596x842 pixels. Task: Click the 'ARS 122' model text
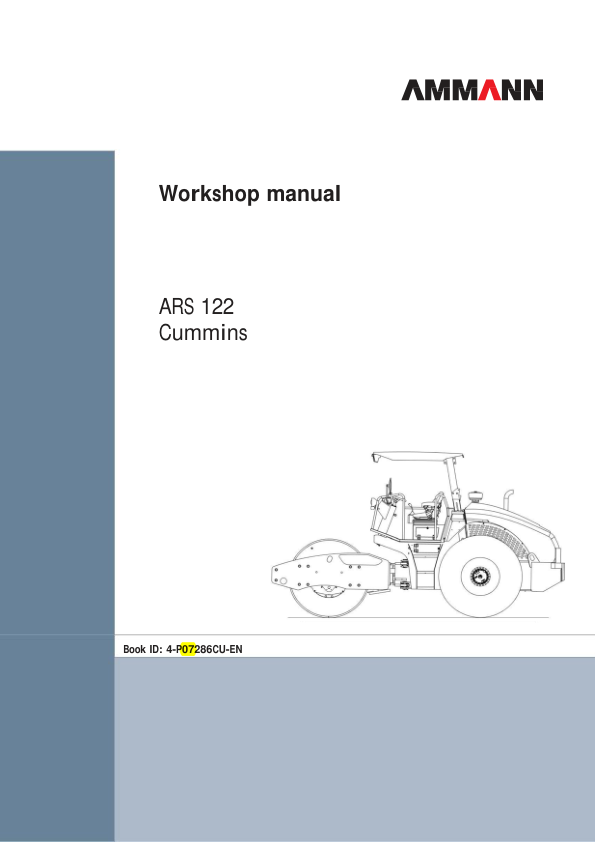point(197,307)
